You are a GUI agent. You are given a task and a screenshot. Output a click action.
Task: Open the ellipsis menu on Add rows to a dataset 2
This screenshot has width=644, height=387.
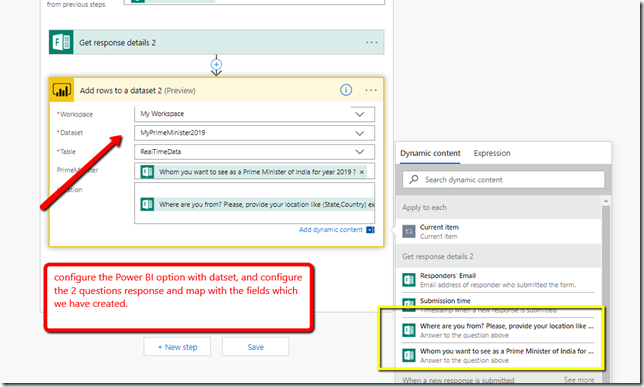click(371, 90)
